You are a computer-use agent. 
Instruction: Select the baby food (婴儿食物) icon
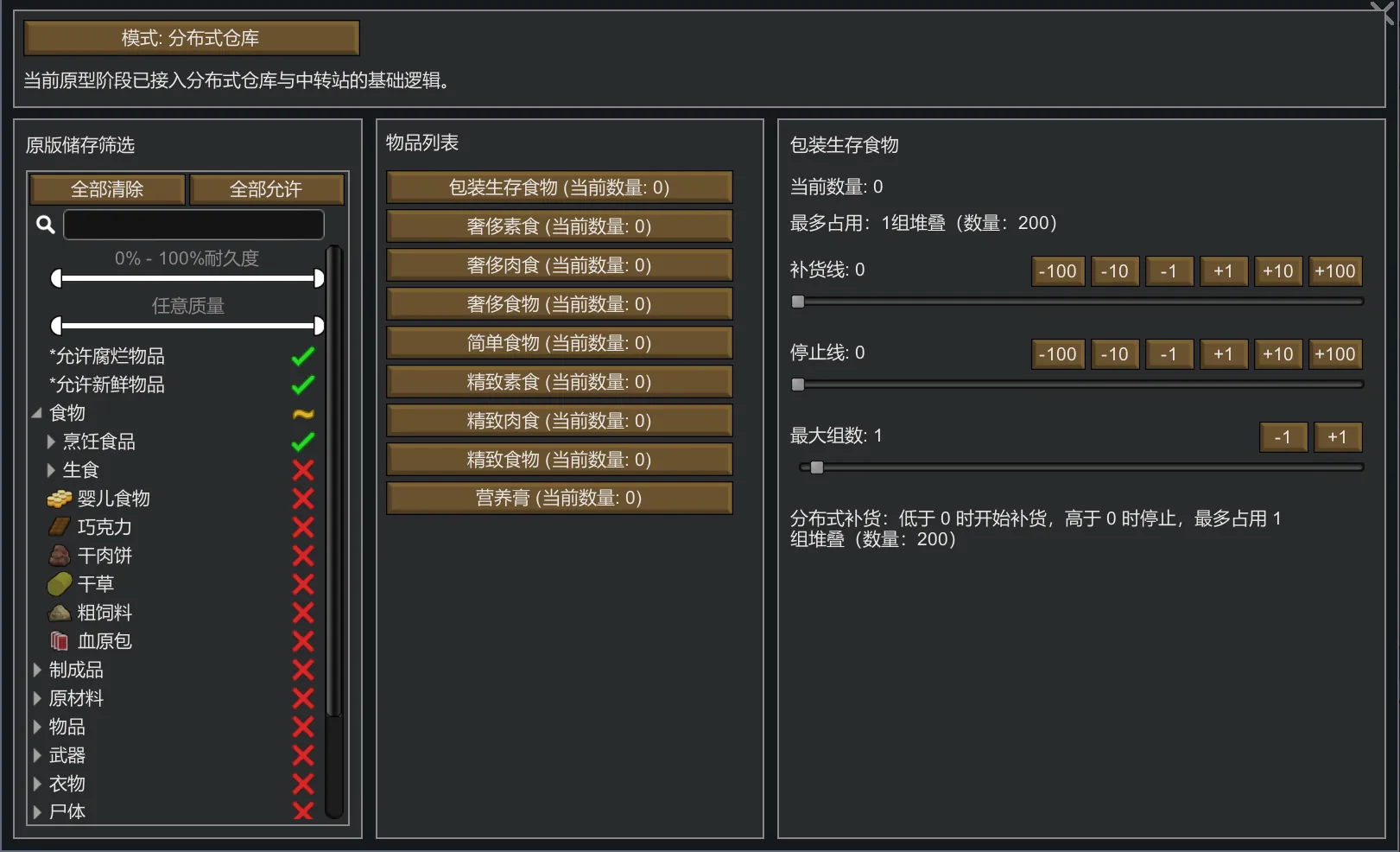59,499
